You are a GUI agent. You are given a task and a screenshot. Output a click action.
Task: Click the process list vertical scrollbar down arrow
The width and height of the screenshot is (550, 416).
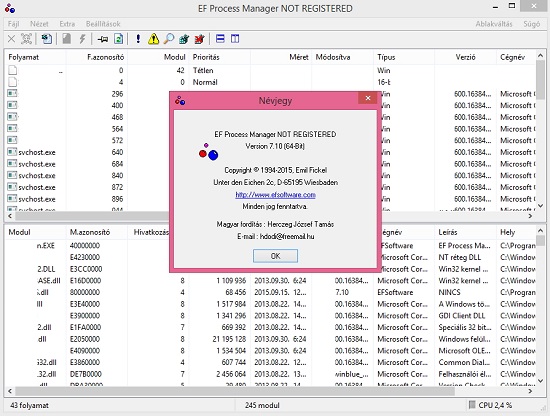pyautogui.click(x=541, y=206)
